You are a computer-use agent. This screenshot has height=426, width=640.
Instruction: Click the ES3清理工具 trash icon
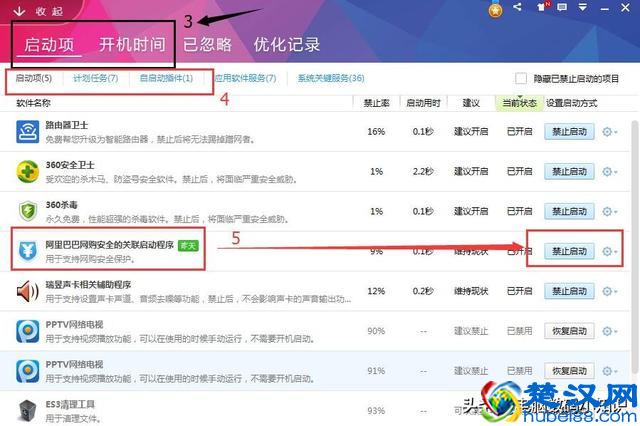(x=27, y=410)
